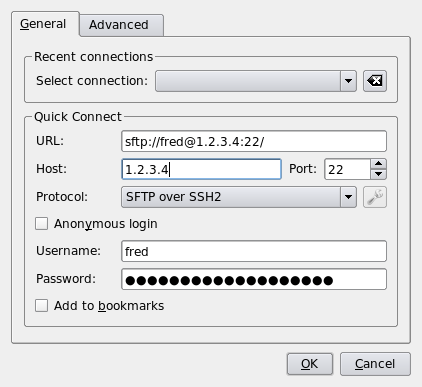Choose protocol from SFTP over SSH2 combo
The height and width of the screenshot is (387, 422).
239,197
